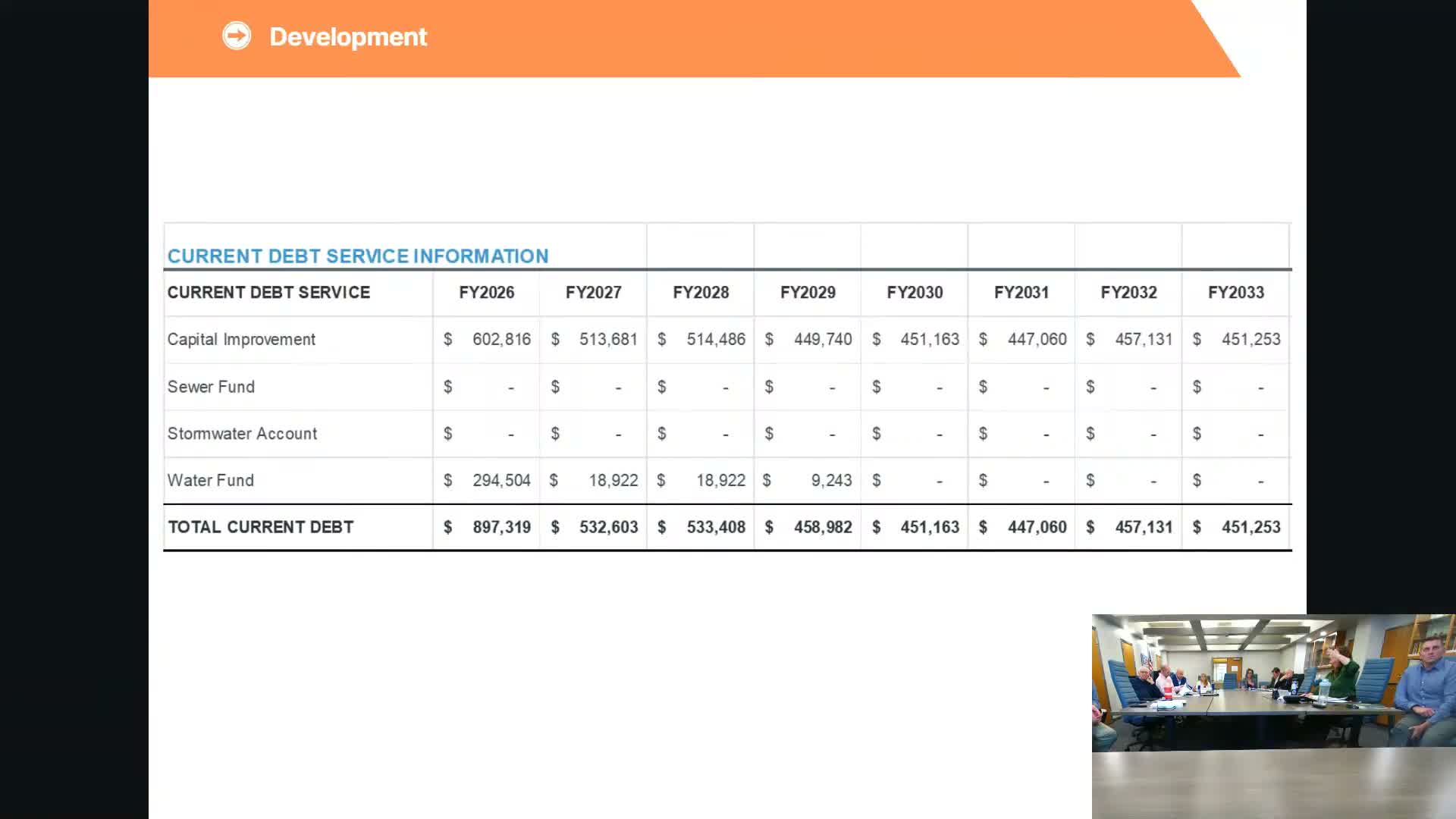Screen dimensions: 1456x819
Task: Click the 897,319 total cell for FY2026
Action: 500,527
